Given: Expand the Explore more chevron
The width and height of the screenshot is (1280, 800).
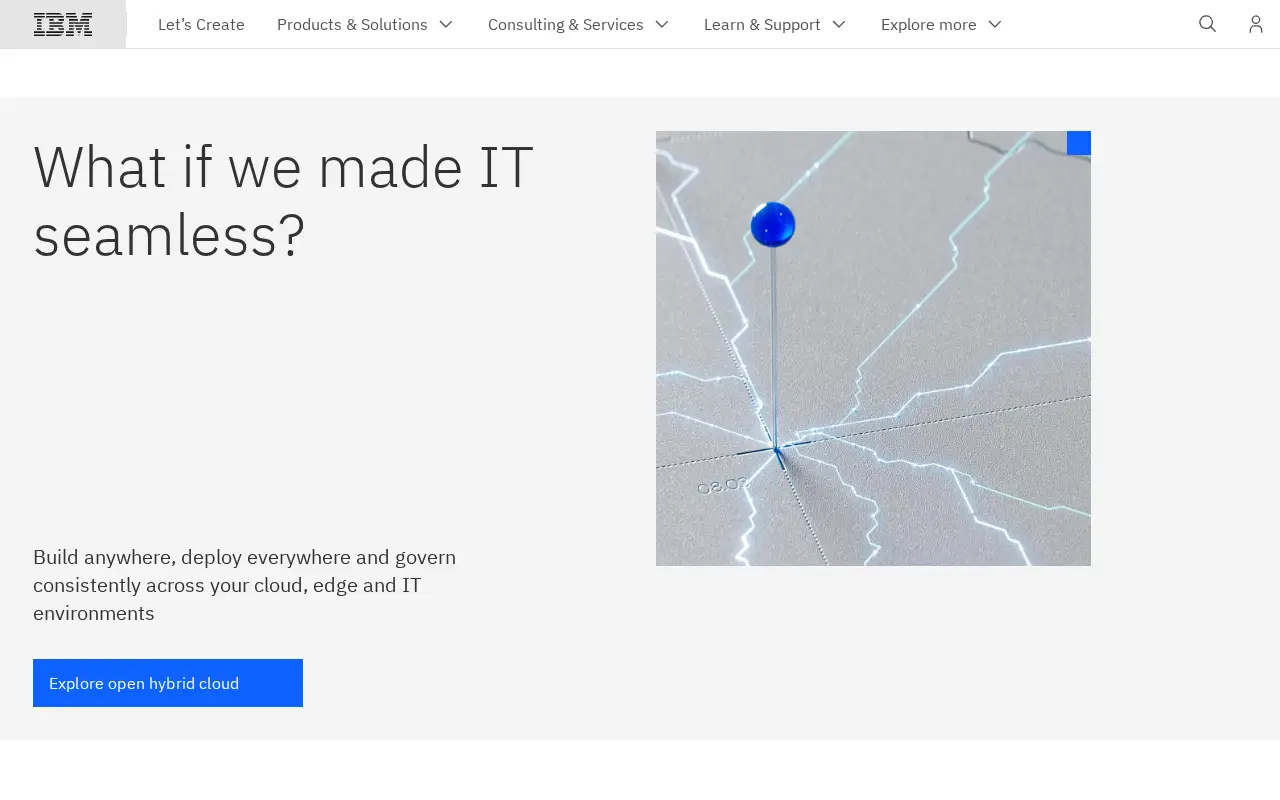Looking at the screenshot, I should coord(995,24).
